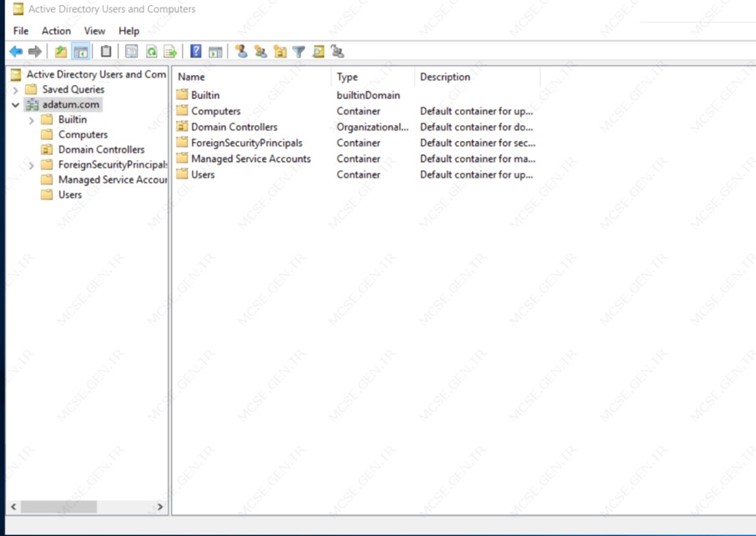Image resolution: width=756 pixels, height=536 pixels.
Task: Select Managed Service Accounts in tree pane
Action: pyautogui.click(x=112, y=180)
